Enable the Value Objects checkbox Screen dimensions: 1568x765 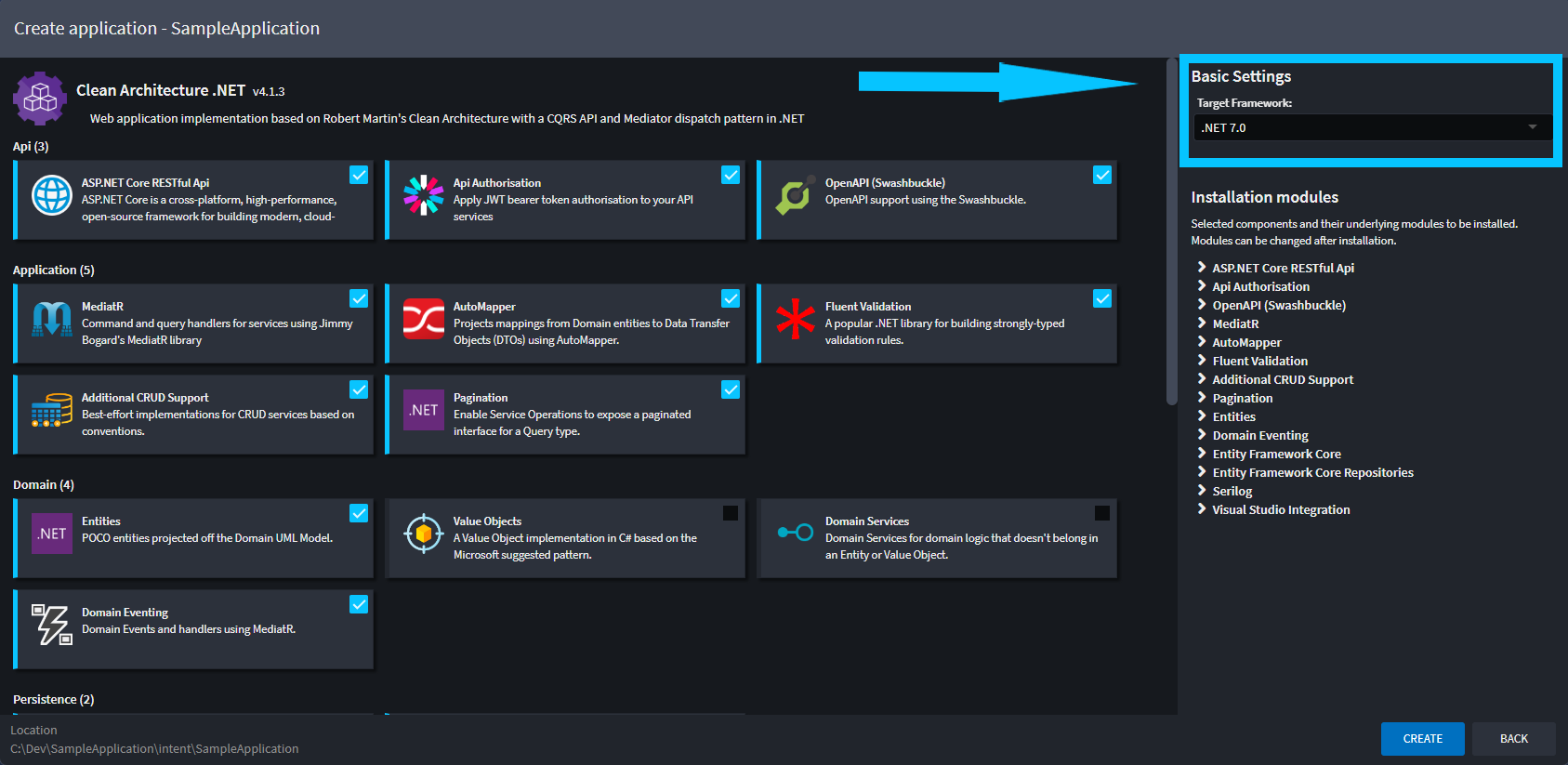click(731, 513)
